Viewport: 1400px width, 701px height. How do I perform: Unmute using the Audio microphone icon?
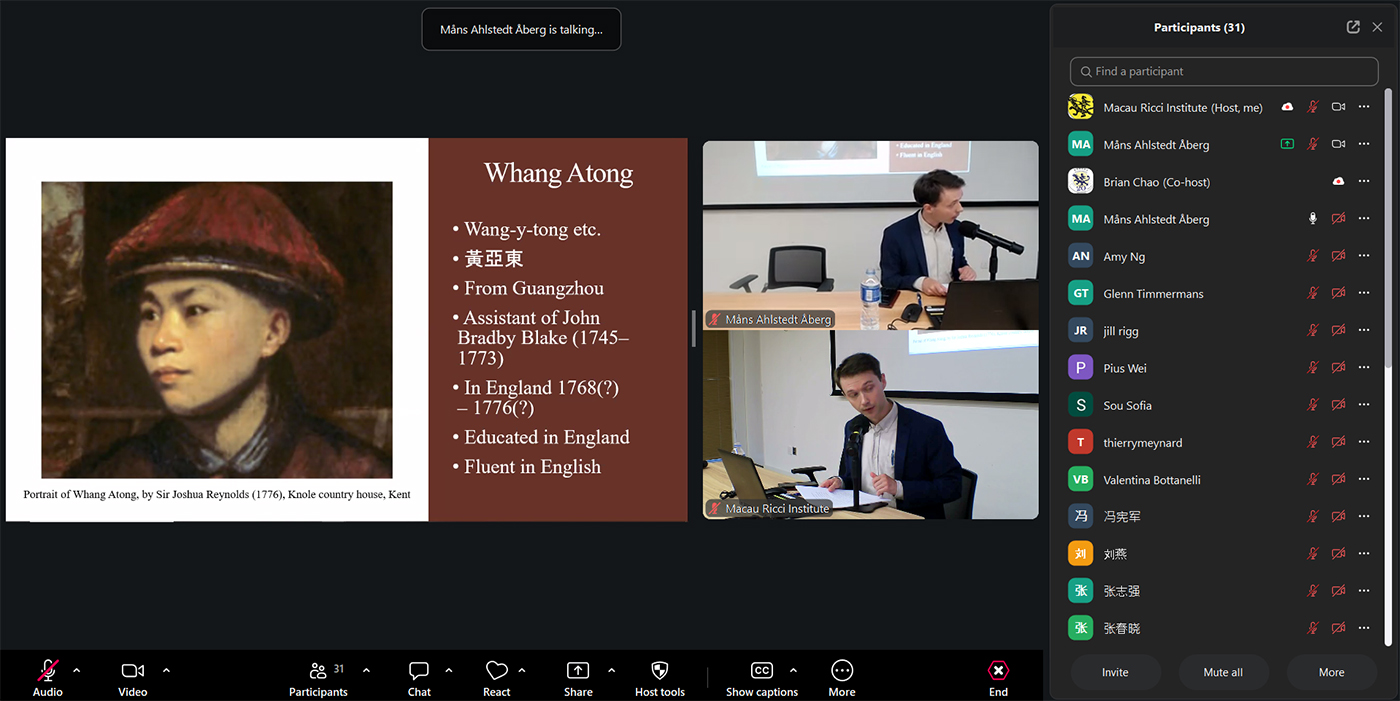pyautogui.click(x=47, y=670)
